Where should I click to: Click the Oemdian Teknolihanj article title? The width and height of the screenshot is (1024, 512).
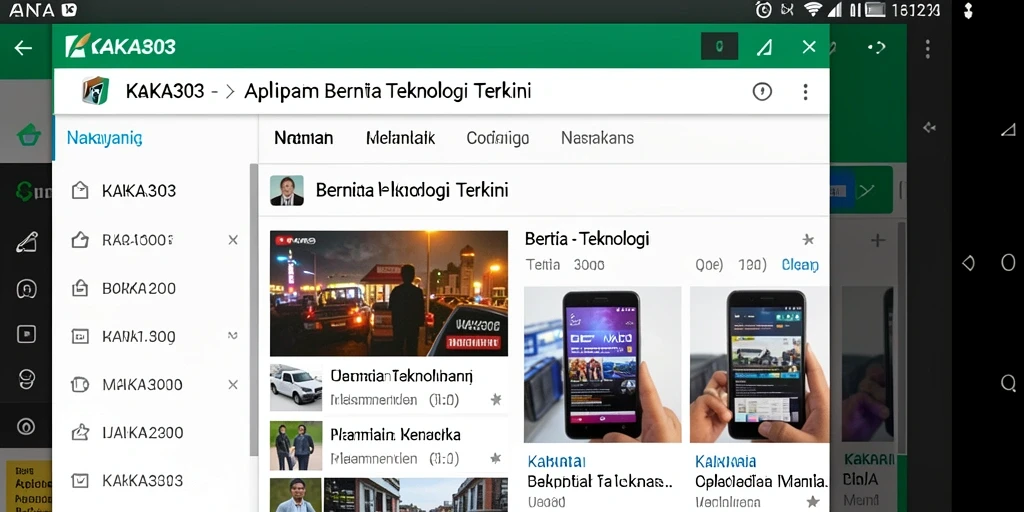tap(402, 376)
